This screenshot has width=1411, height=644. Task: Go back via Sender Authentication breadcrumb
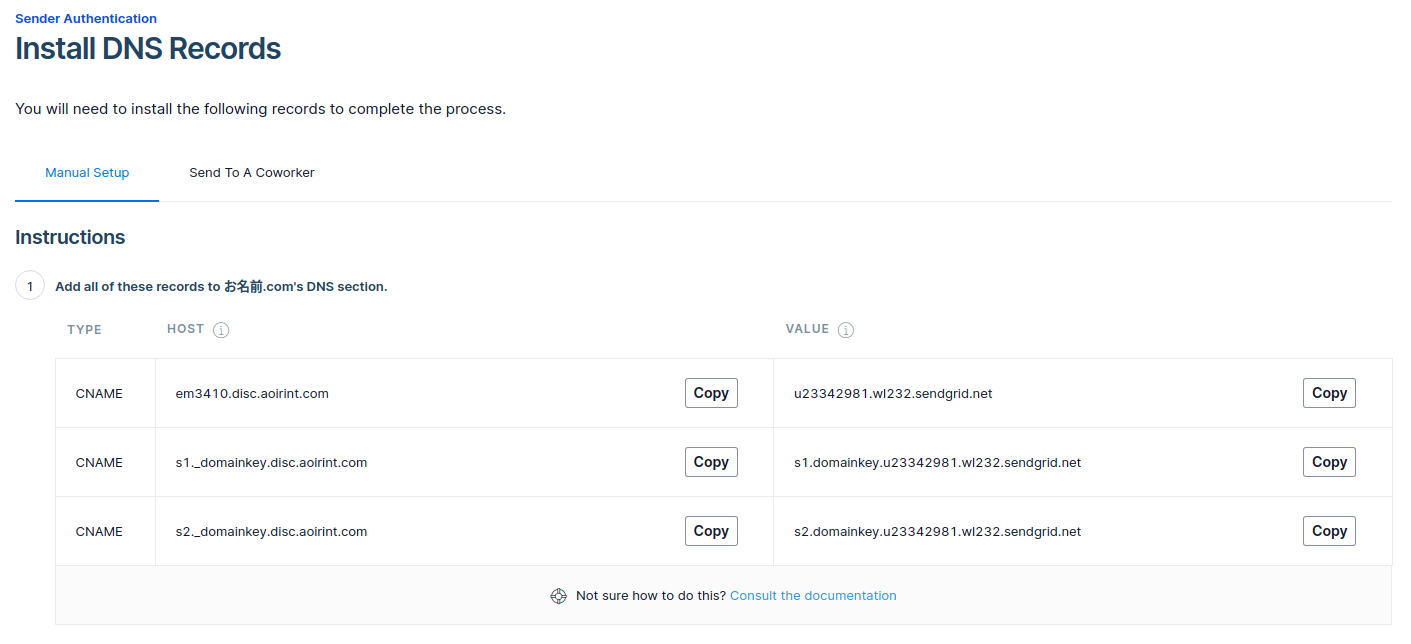pyautogui.click(x=86, y=18)
